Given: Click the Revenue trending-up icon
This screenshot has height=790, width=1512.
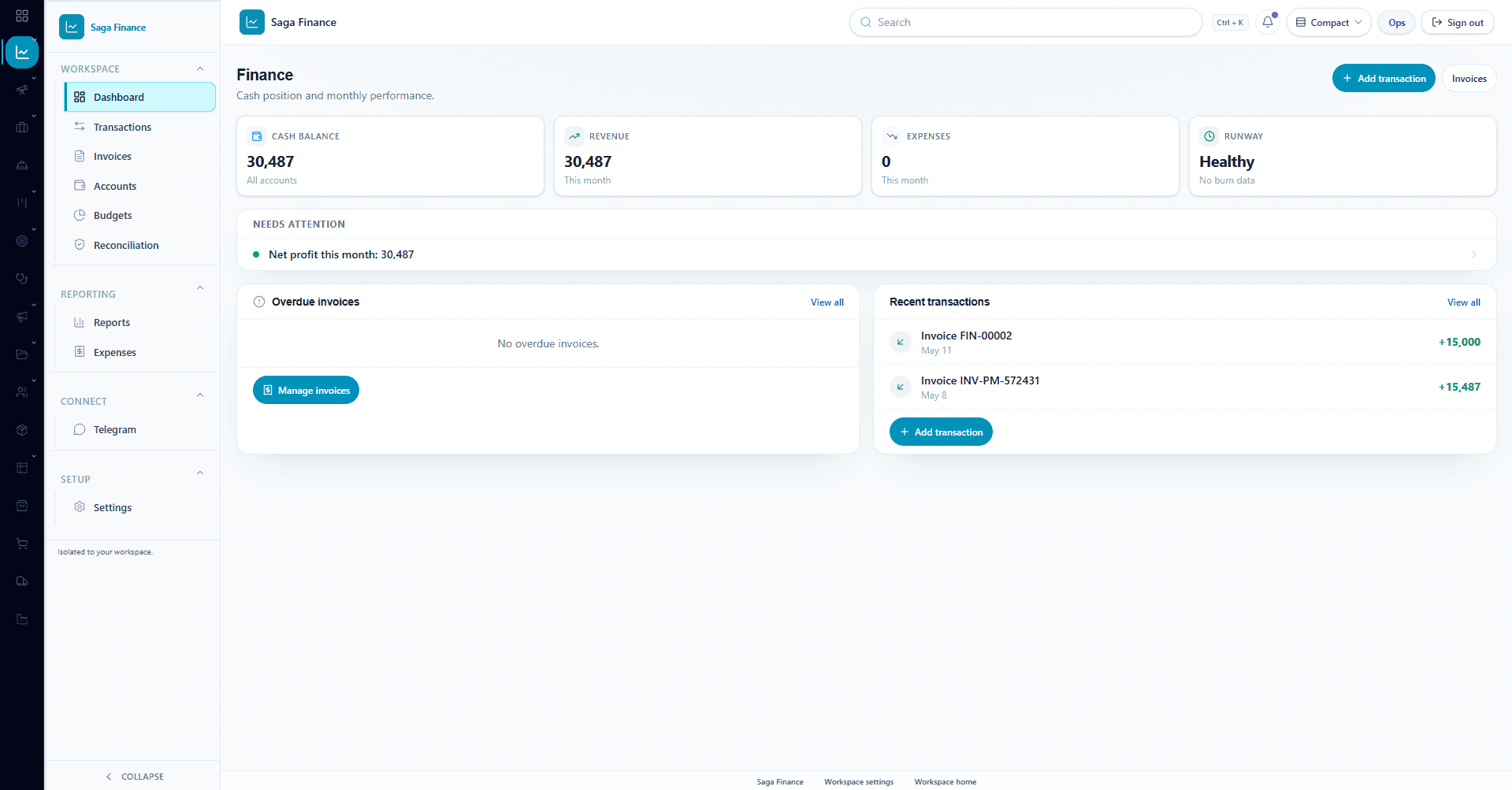Looking at the screenshot, I should [x=574, y=136].
